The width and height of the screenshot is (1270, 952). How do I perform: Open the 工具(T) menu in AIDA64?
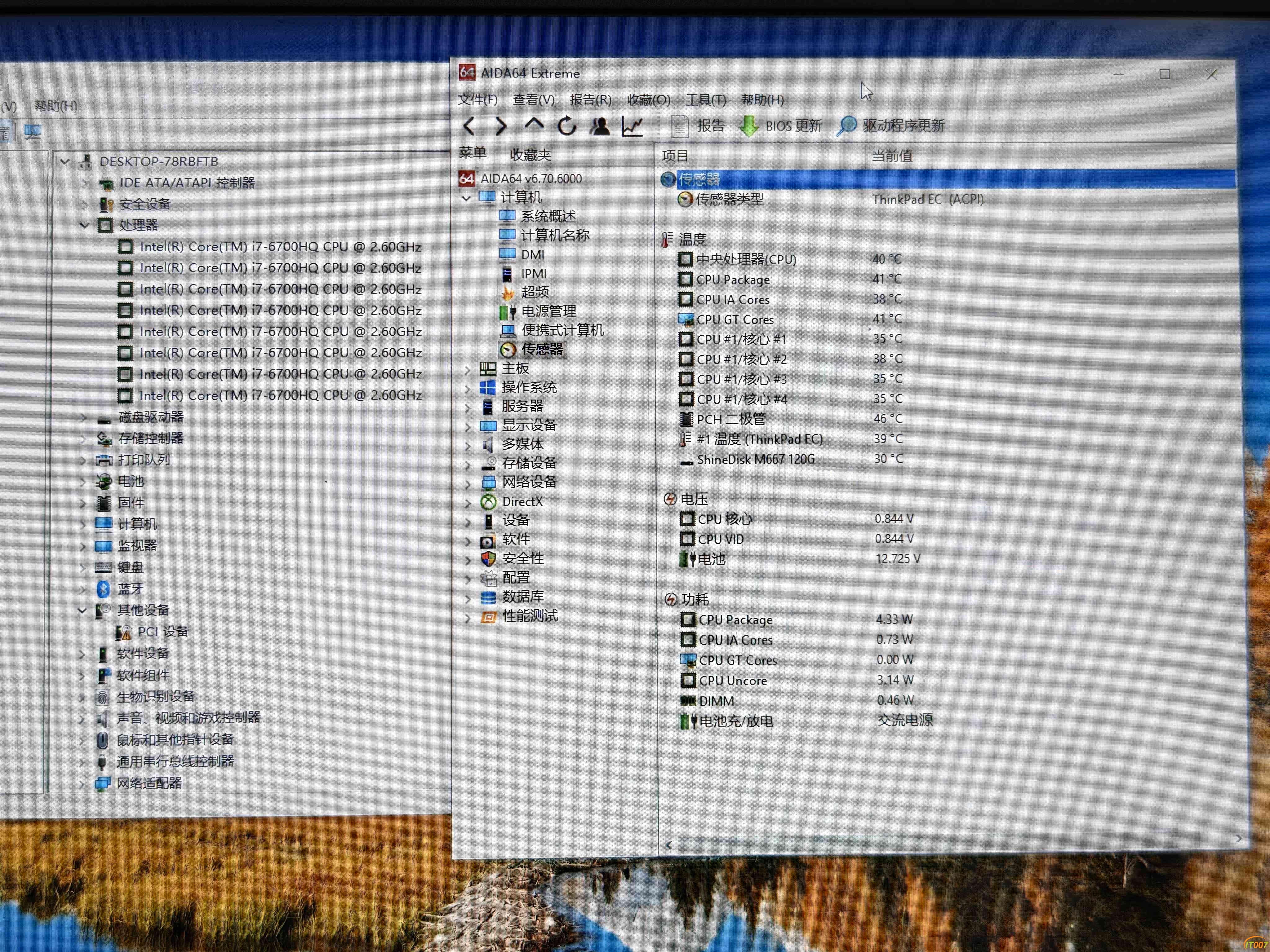(706, 99)
